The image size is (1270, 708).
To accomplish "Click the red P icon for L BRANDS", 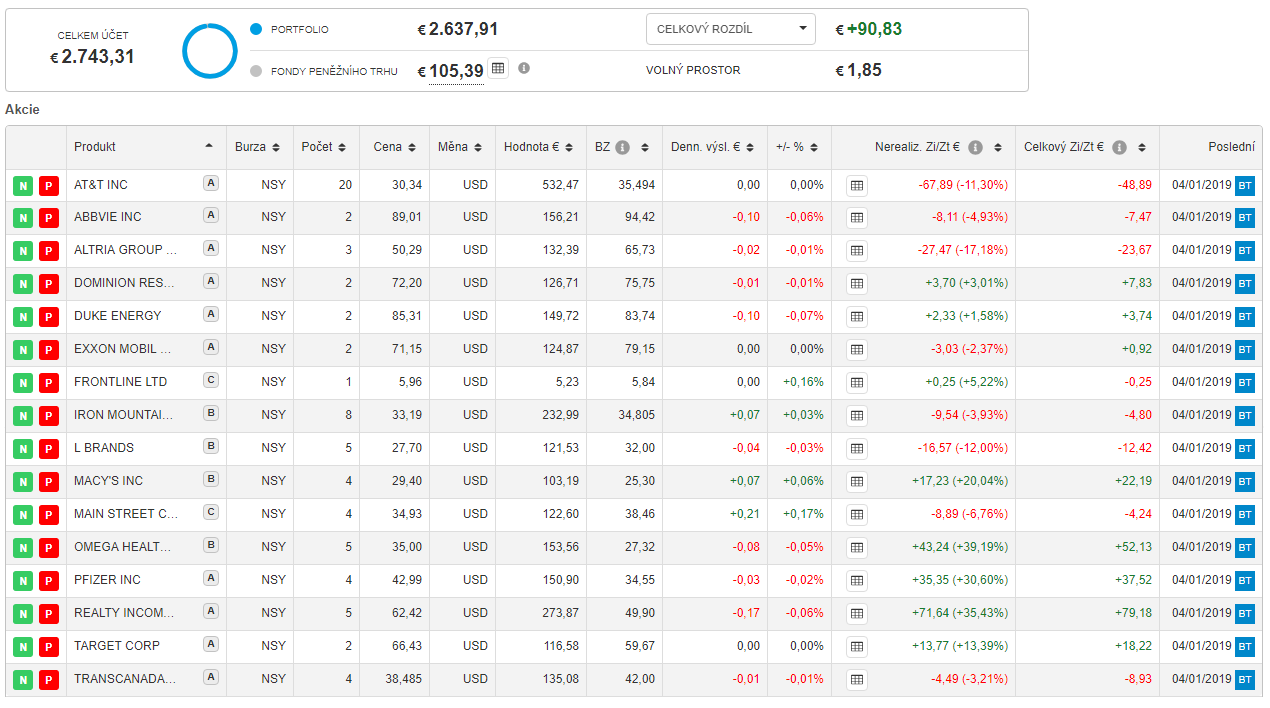I will 49,450.
